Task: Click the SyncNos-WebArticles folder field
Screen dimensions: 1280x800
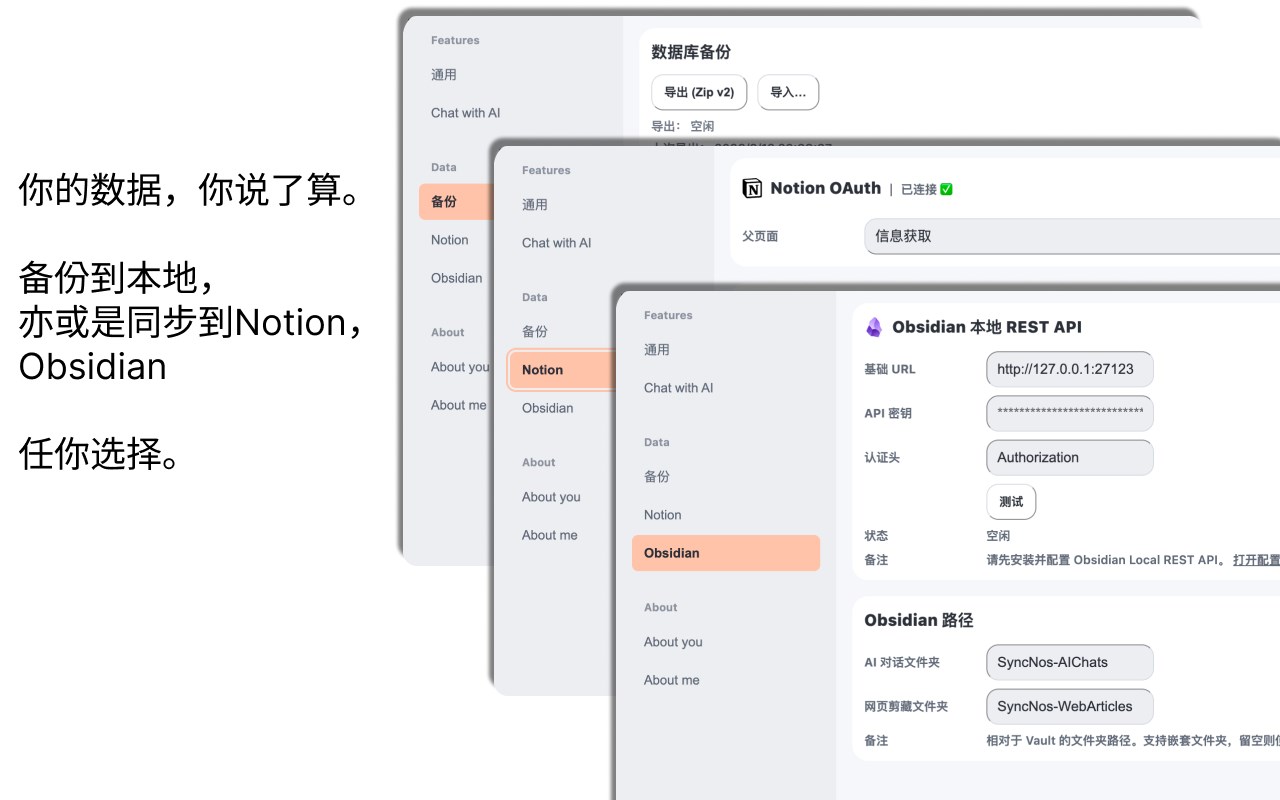Action: click(x=1069, y=706)
